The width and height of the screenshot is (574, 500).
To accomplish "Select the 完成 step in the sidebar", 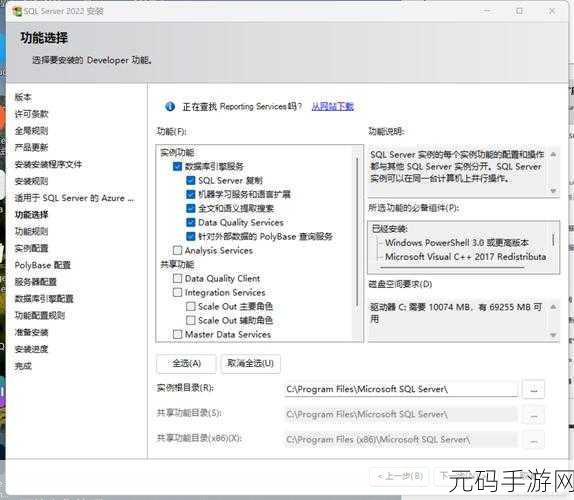I will 23,366.
